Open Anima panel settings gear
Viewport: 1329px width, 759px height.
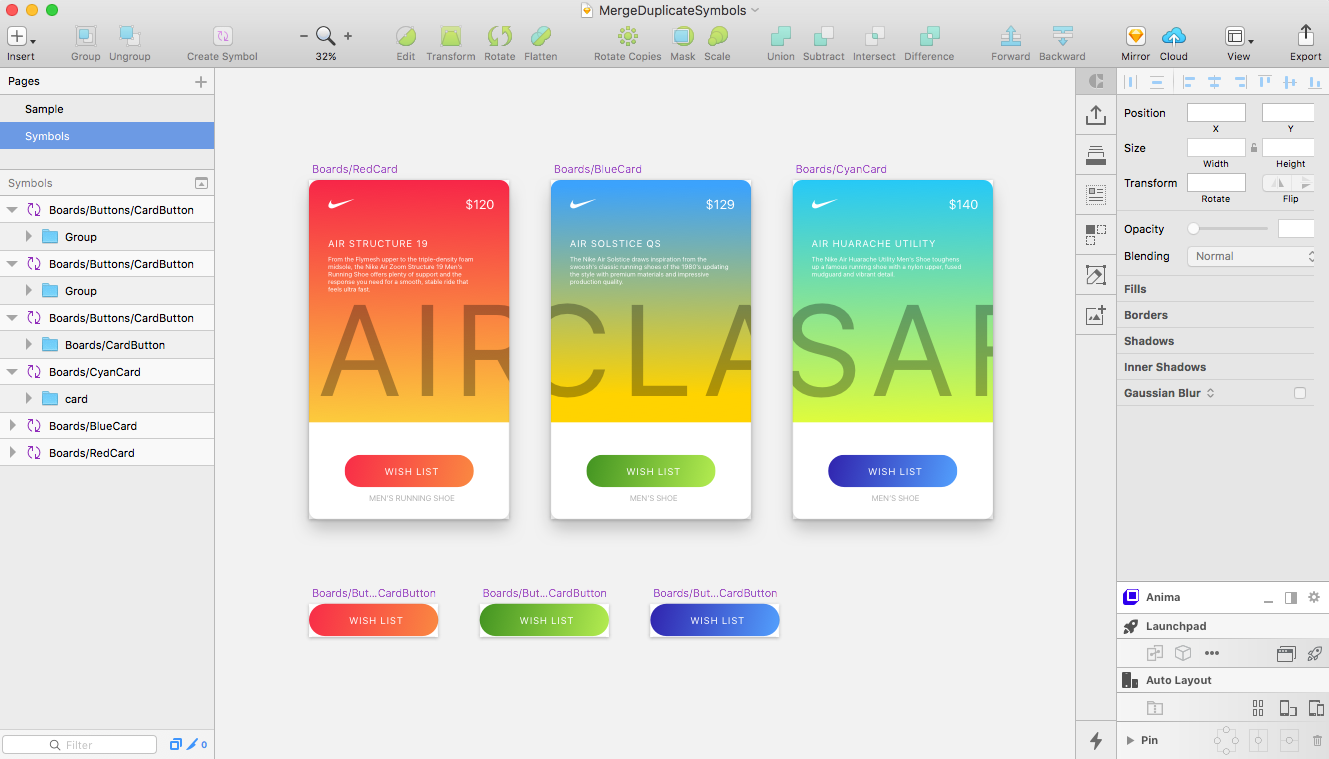coord(1314,597)
